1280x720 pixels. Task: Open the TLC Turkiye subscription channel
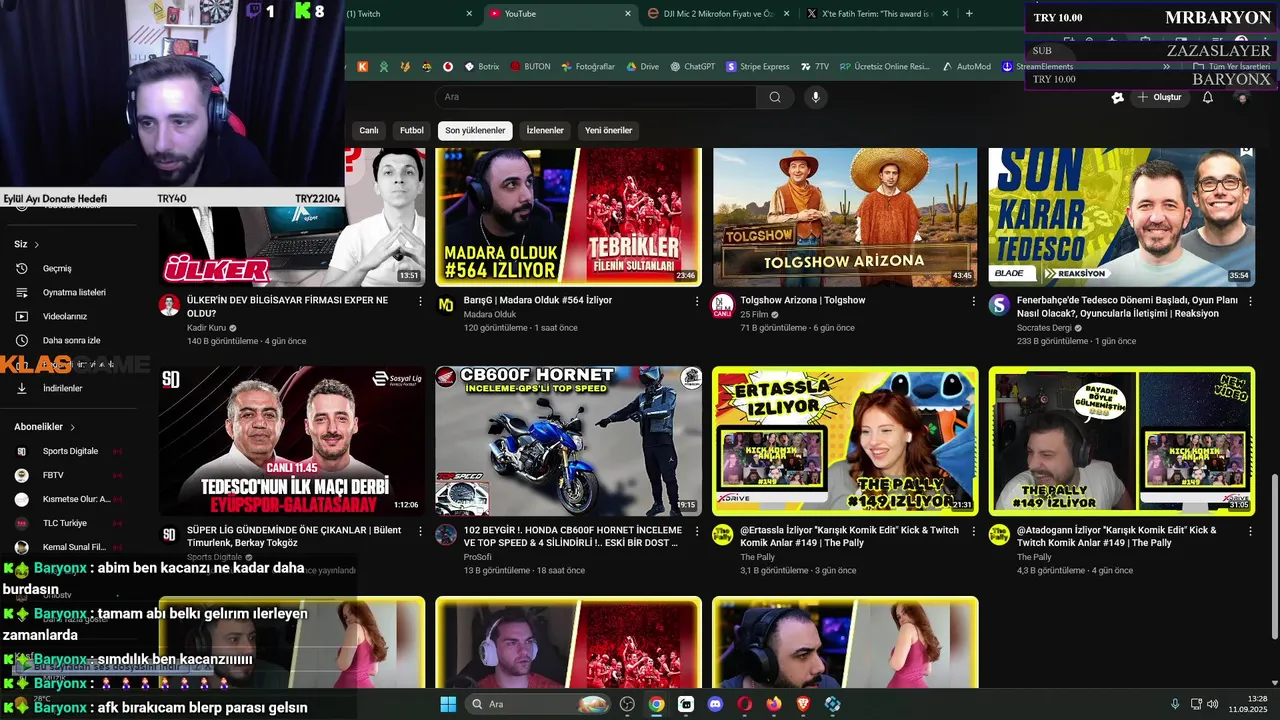pos(65,523)
